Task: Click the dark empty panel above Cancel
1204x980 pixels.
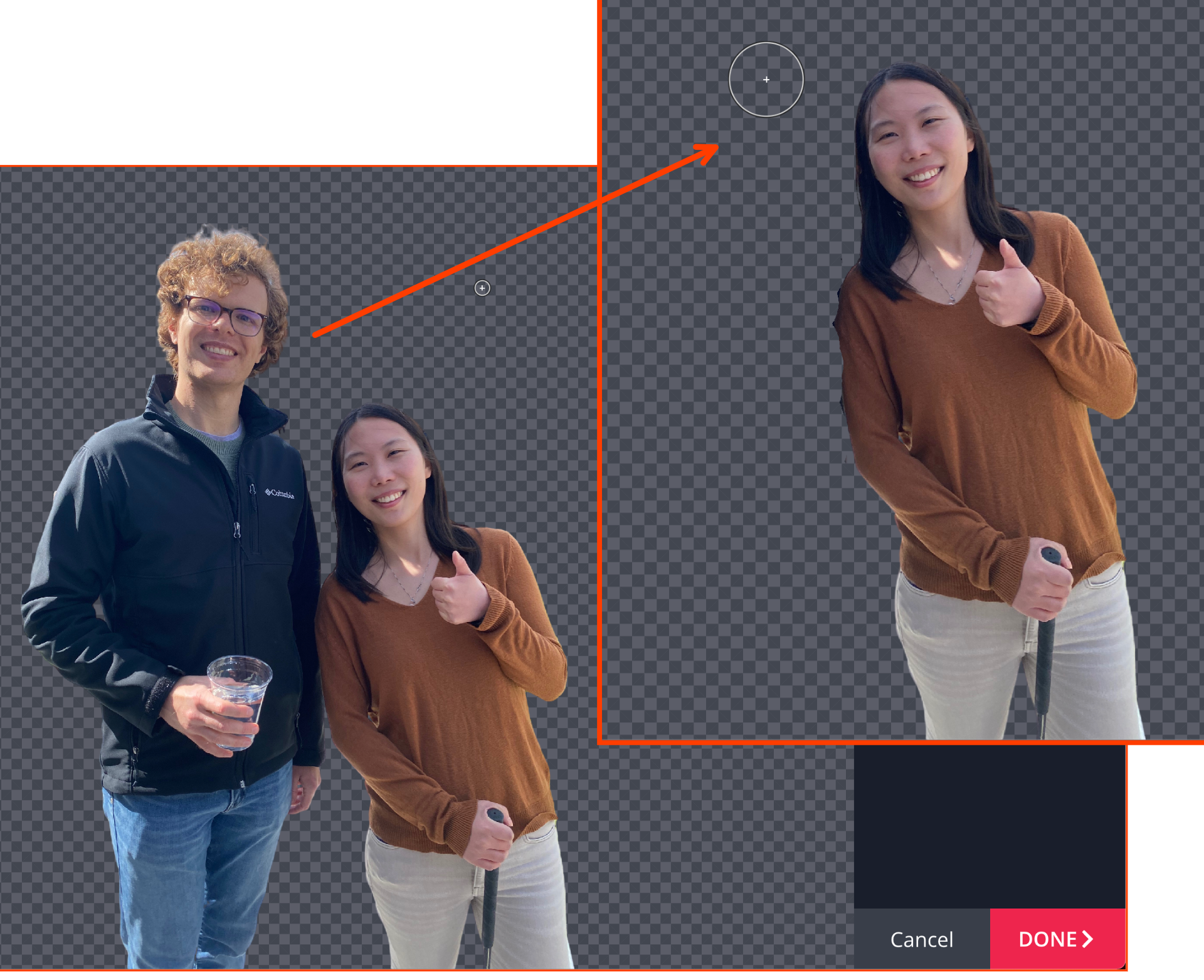Action: point(990,826)
